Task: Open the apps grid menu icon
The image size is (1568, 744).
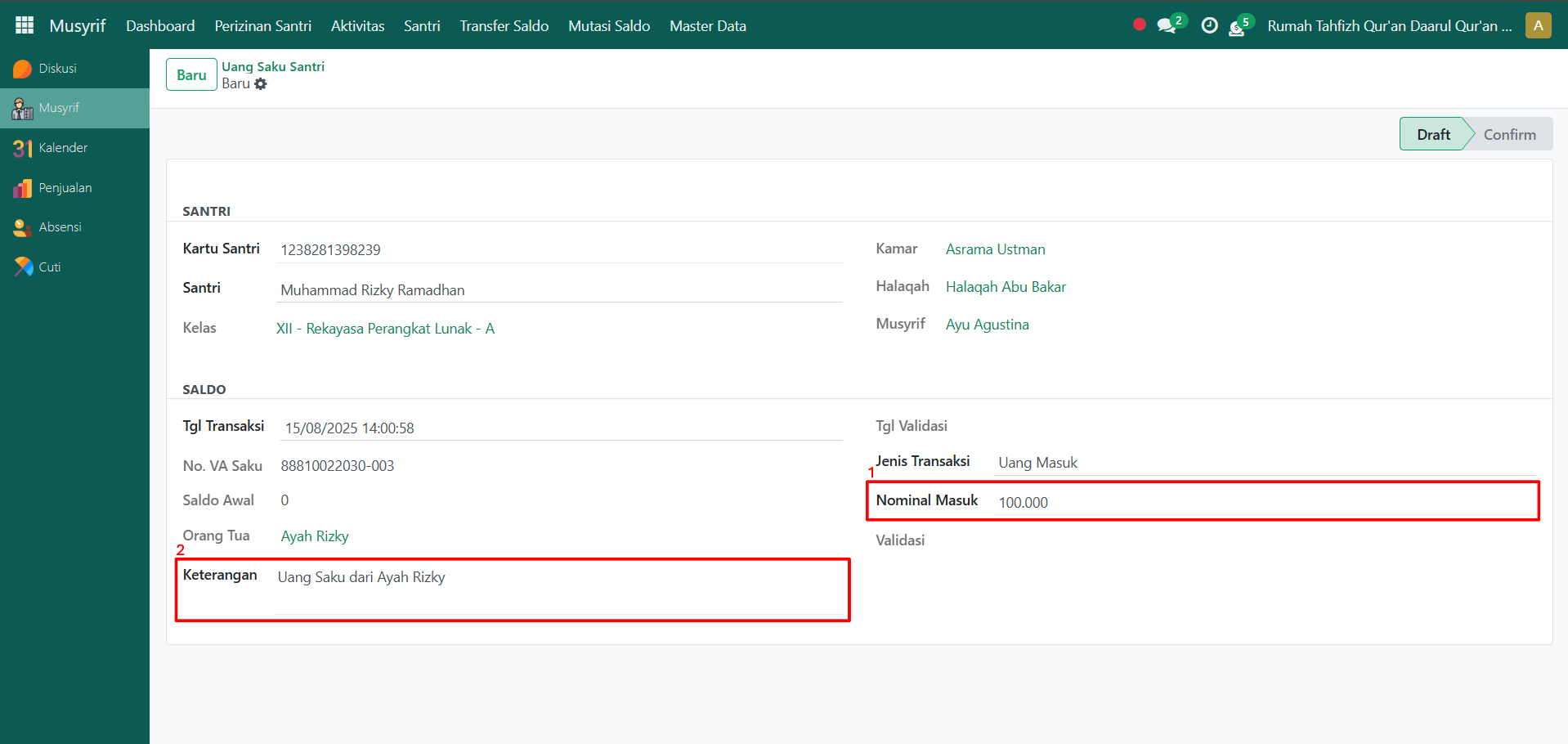Action: coord(25,25)
